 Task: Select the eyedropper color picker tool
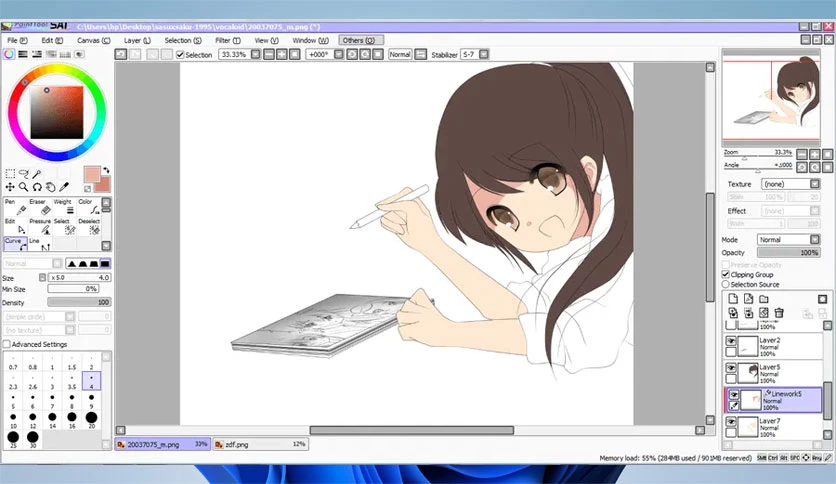coord(64,187)
